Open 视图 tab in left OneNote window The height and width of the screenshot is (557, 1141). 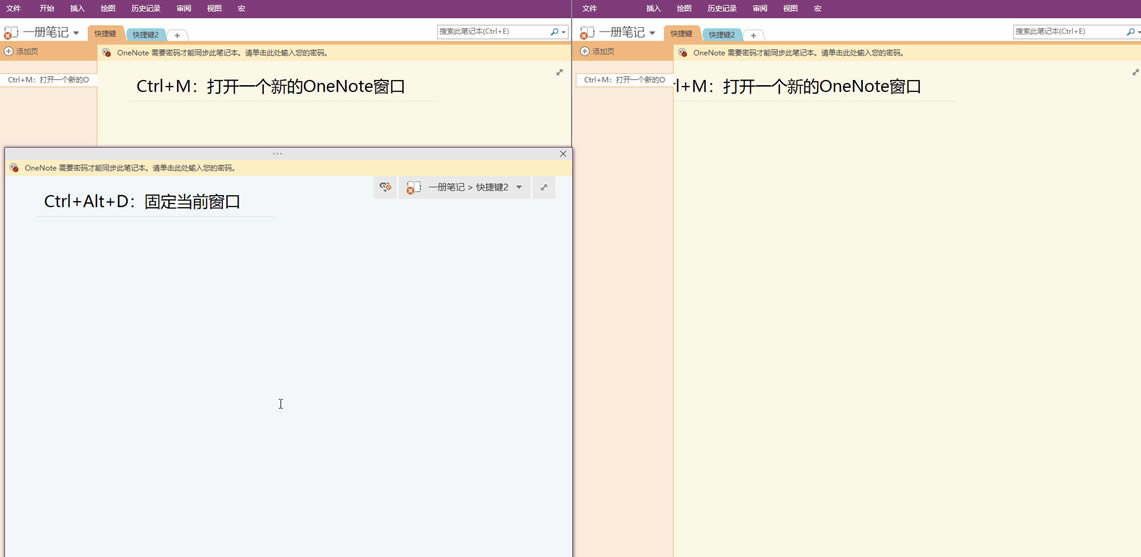pyautogui.click(x=214, y=9)
